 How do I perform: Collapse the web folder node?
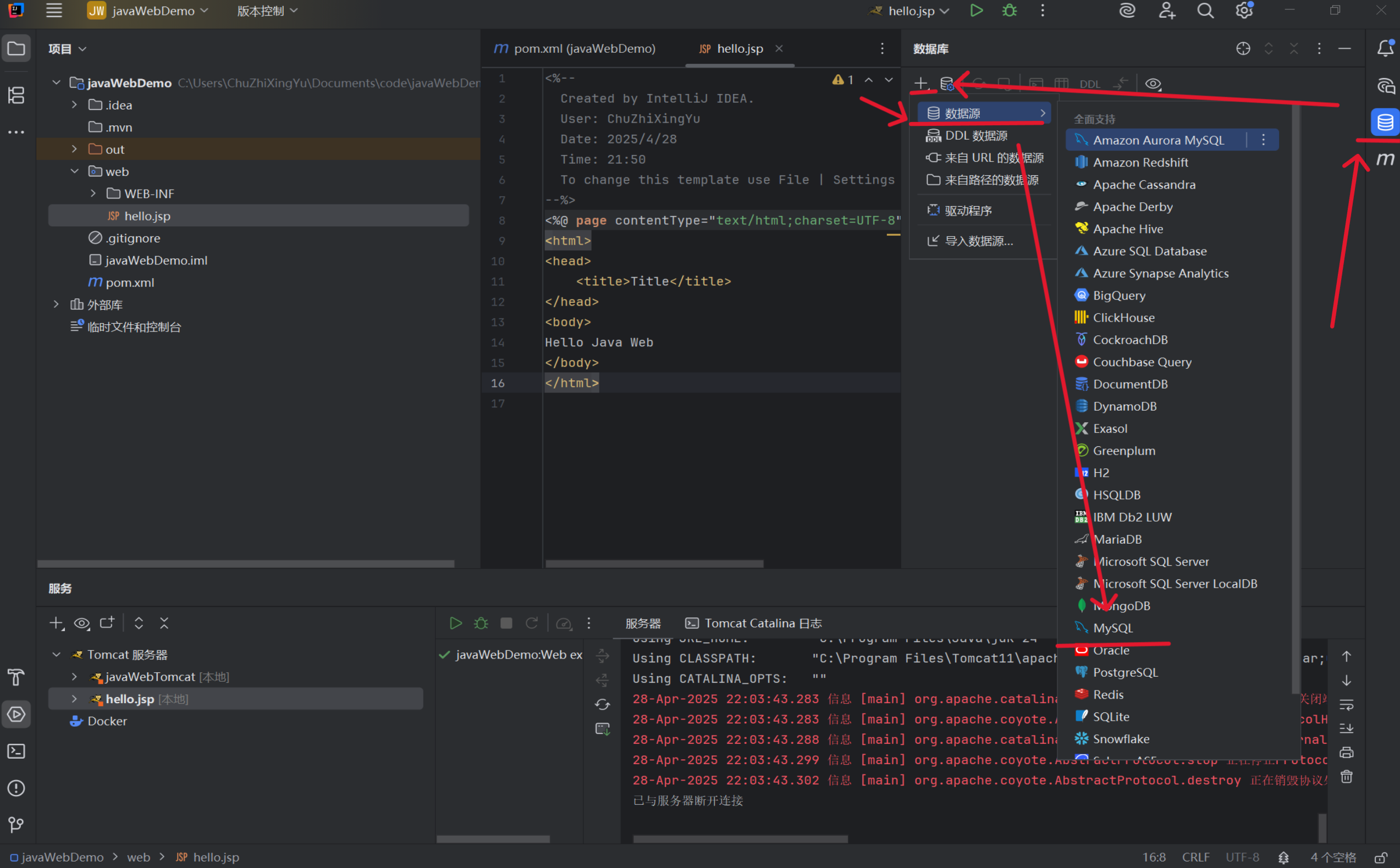pos(74,171)
